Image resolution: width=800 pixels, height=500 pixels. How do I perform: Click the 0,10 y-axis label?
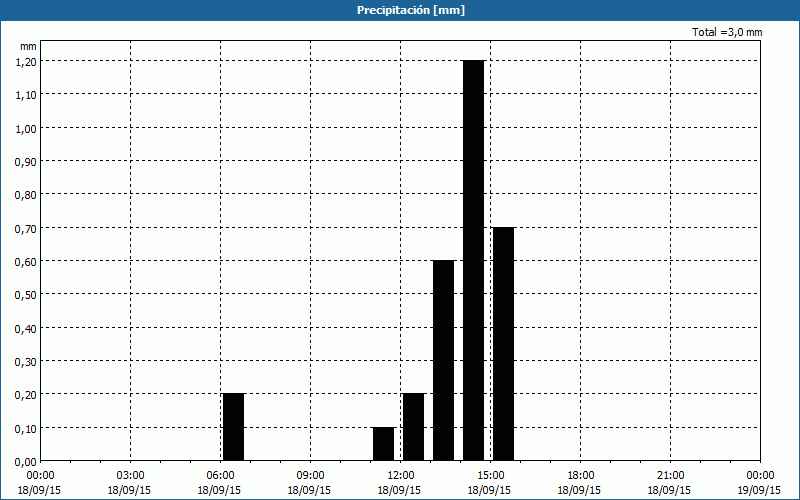click(26, 428)
